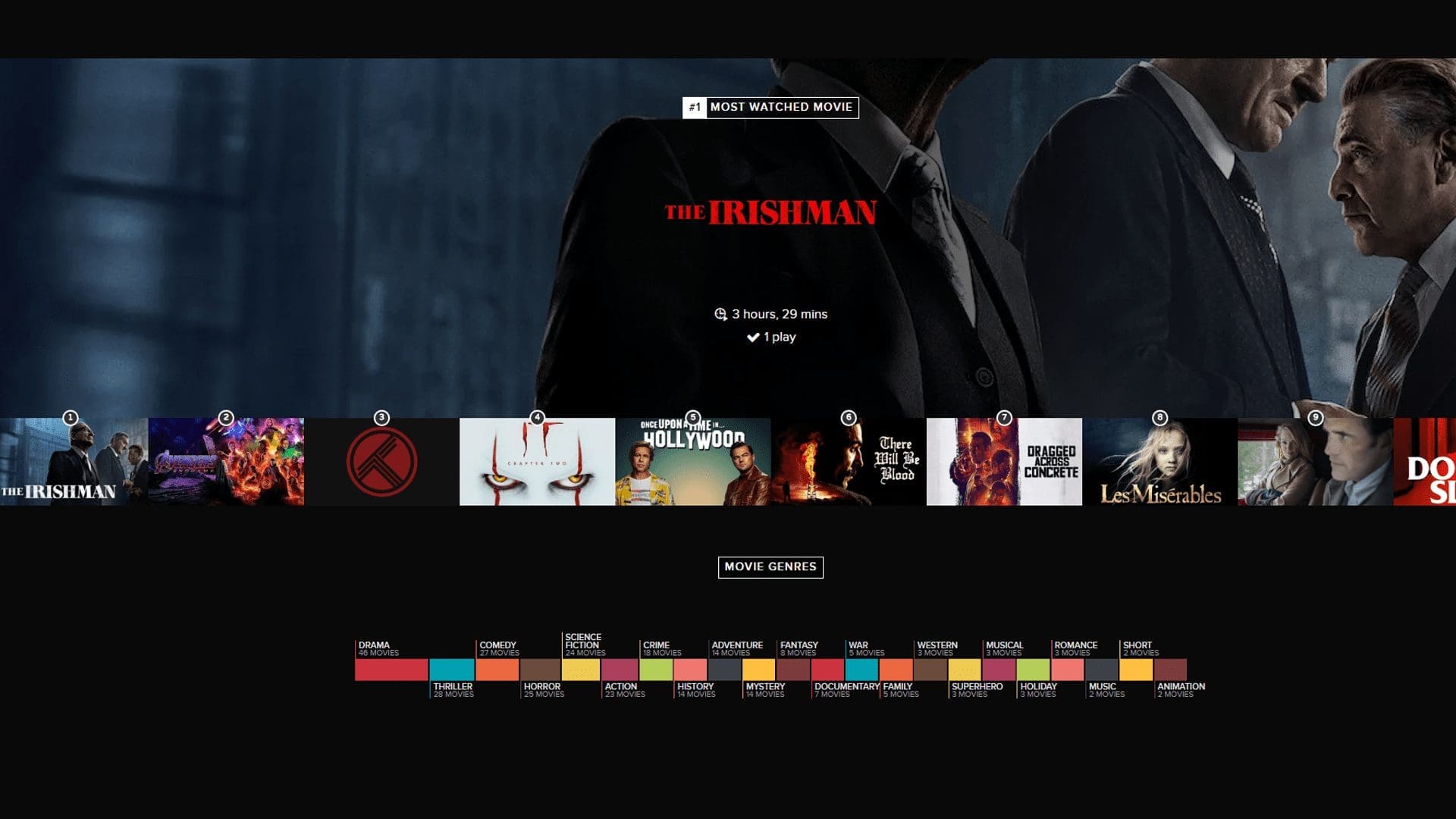Click the clock icon beside 3 hours

[x=720, y=314]
